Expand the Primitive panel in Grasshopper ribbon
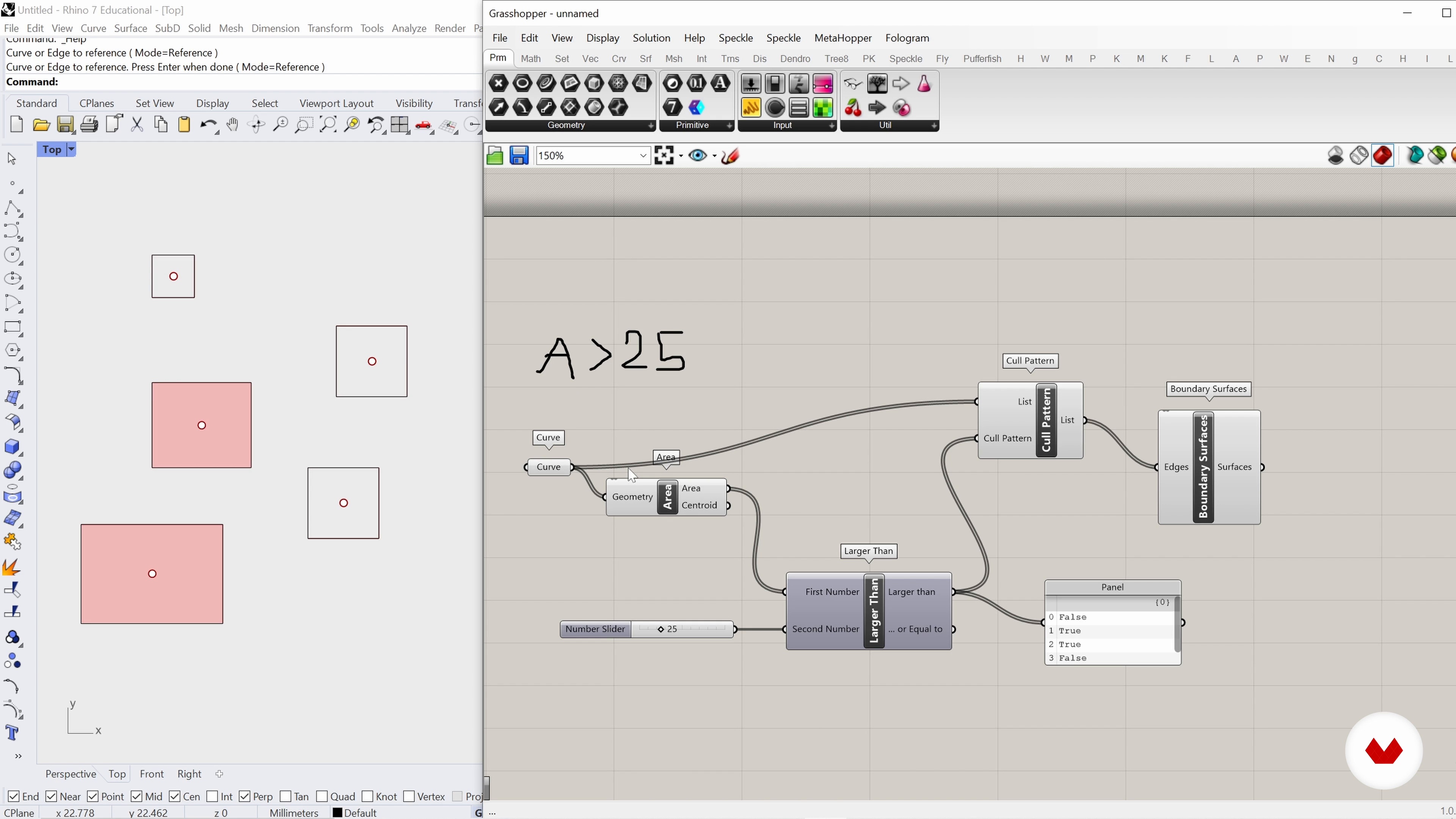The width and height of the screenshot is (1456, 819). (729, 126)
